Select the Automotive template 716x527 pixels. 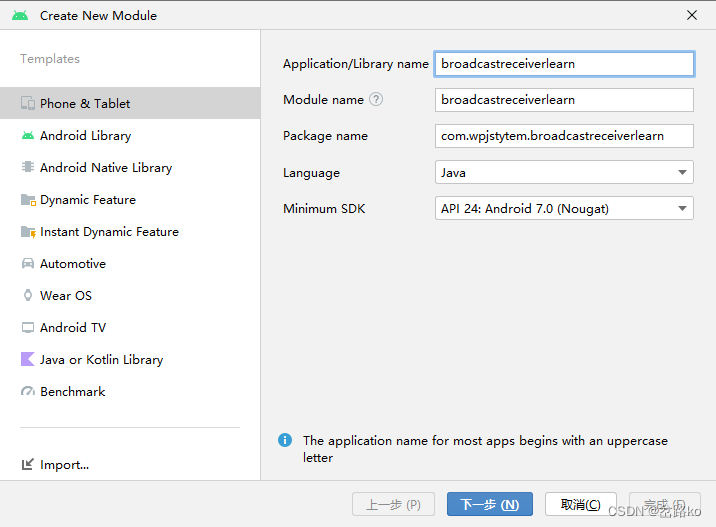[x=130, y=264]
